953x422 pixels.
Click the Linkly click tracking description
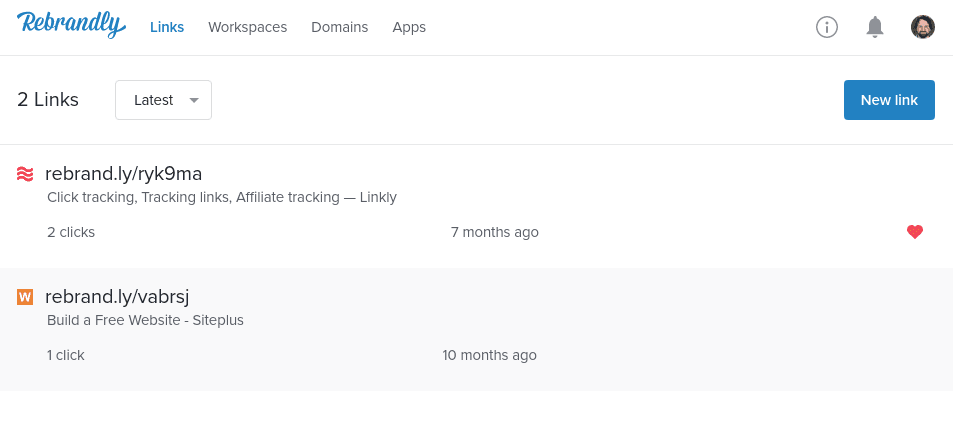click(222, 197)
